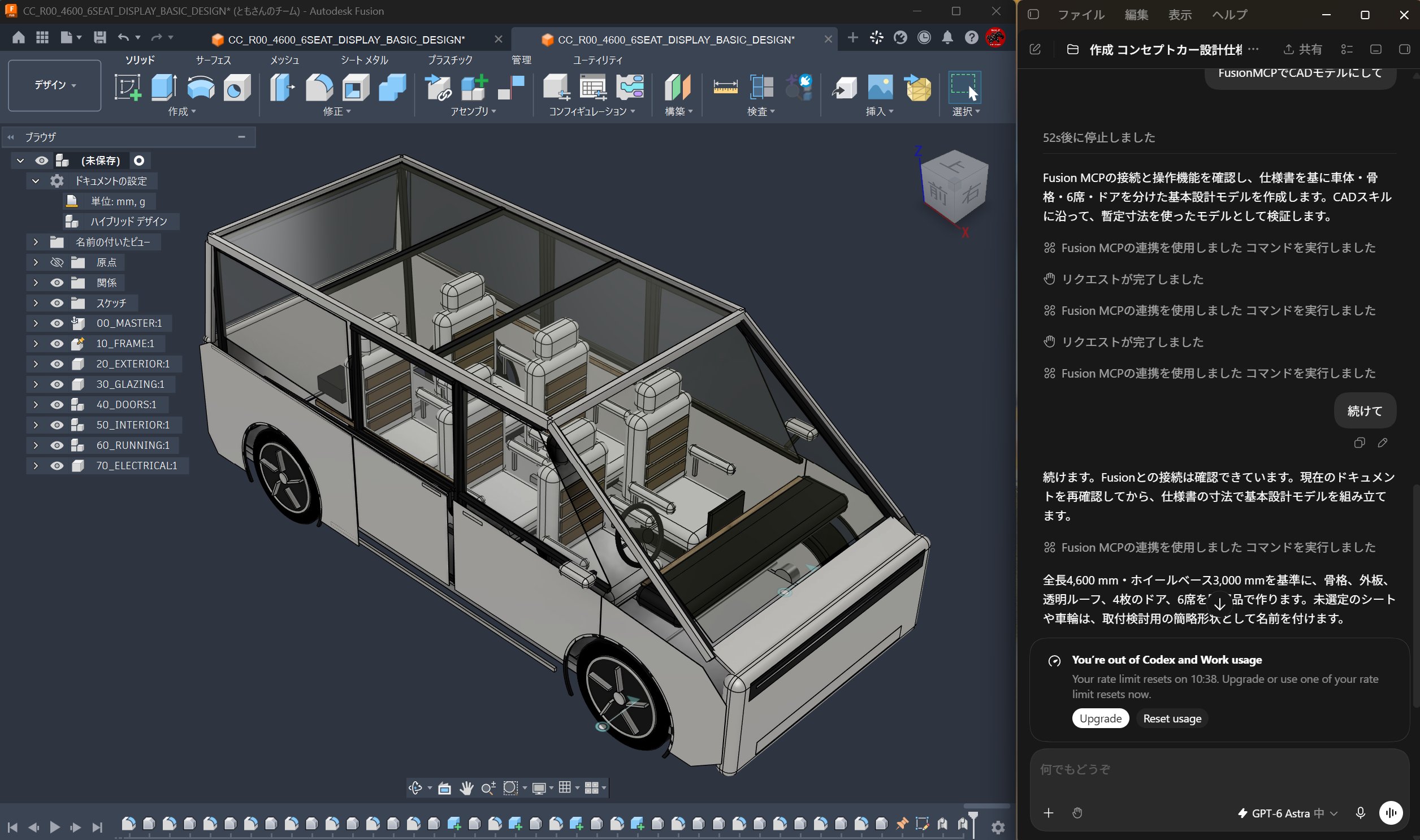Viewport: 1420px width, 840px height.
Task: Click the Reset usage button
Action: click(x=1171, y=718)
